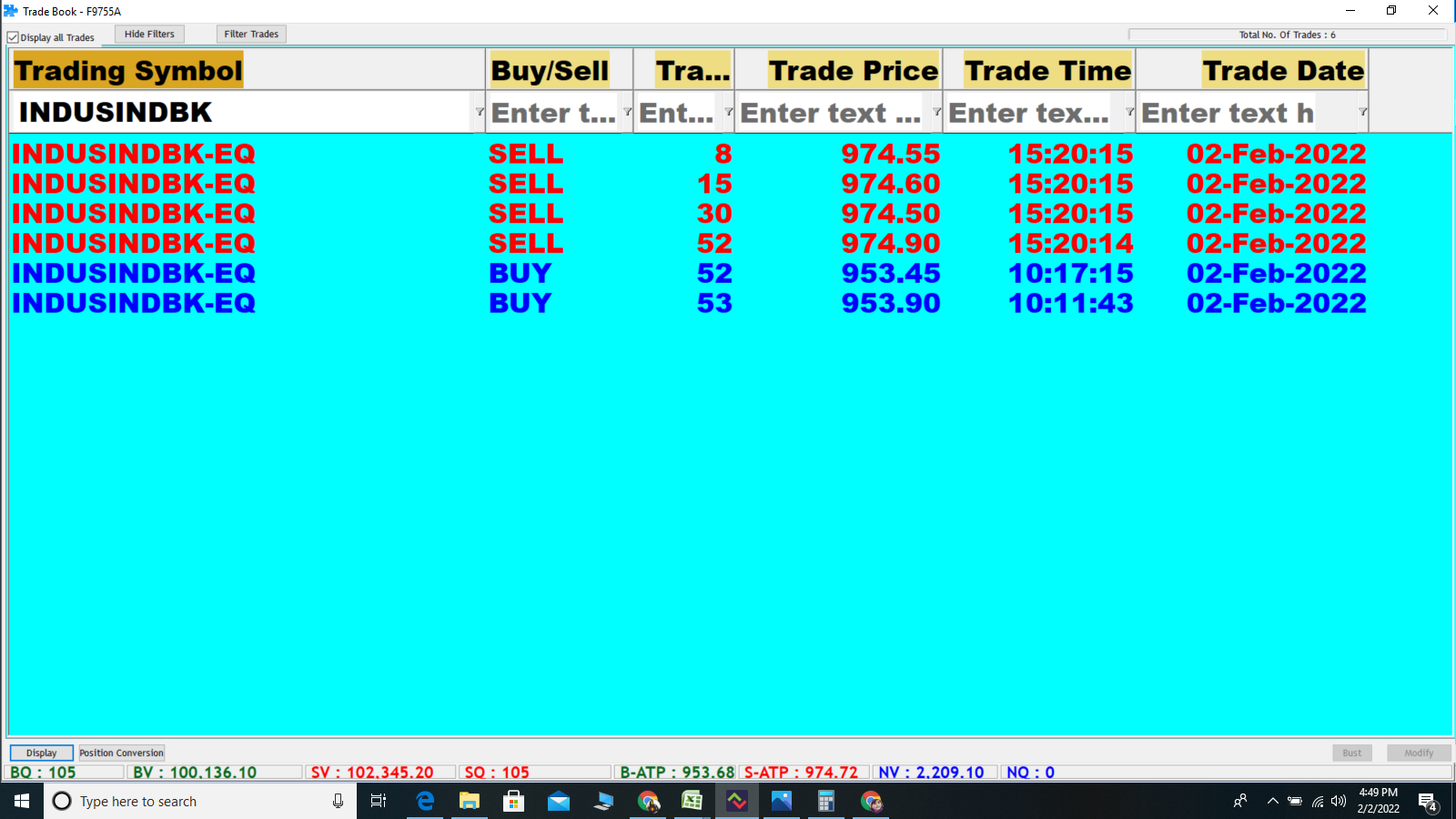Click trade time 10:11:43 cell
1456x819 pixels.
[x=1071, y=304]
